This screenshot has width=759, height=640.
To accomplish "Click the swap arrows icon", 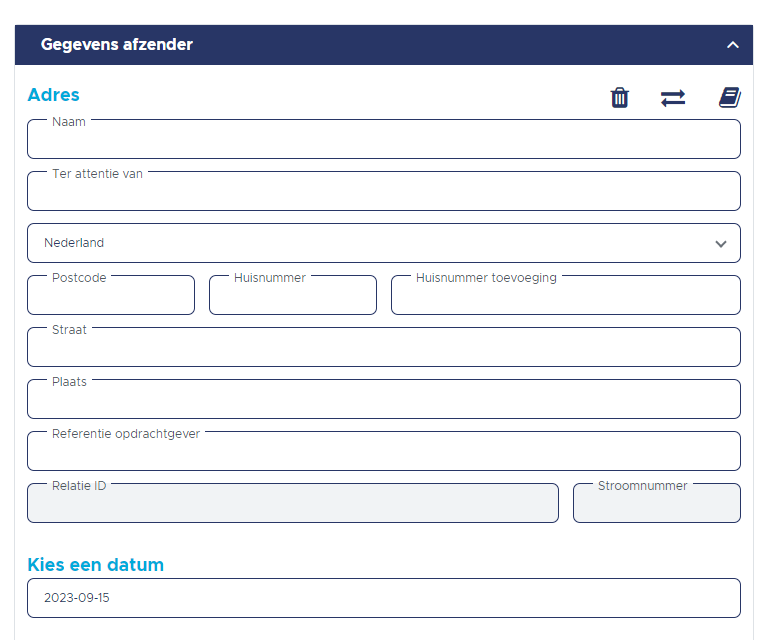I will (673, 98).
